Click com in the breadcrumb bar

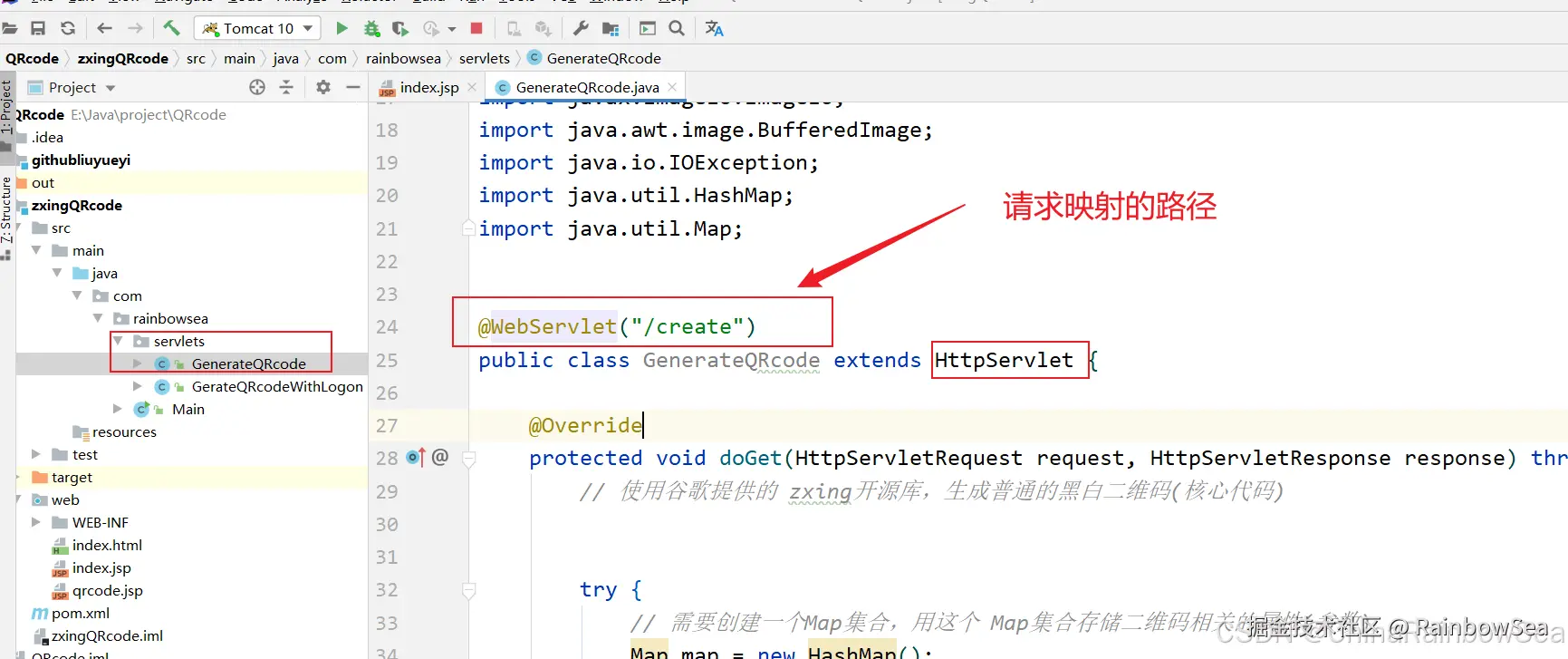[332, 58]
